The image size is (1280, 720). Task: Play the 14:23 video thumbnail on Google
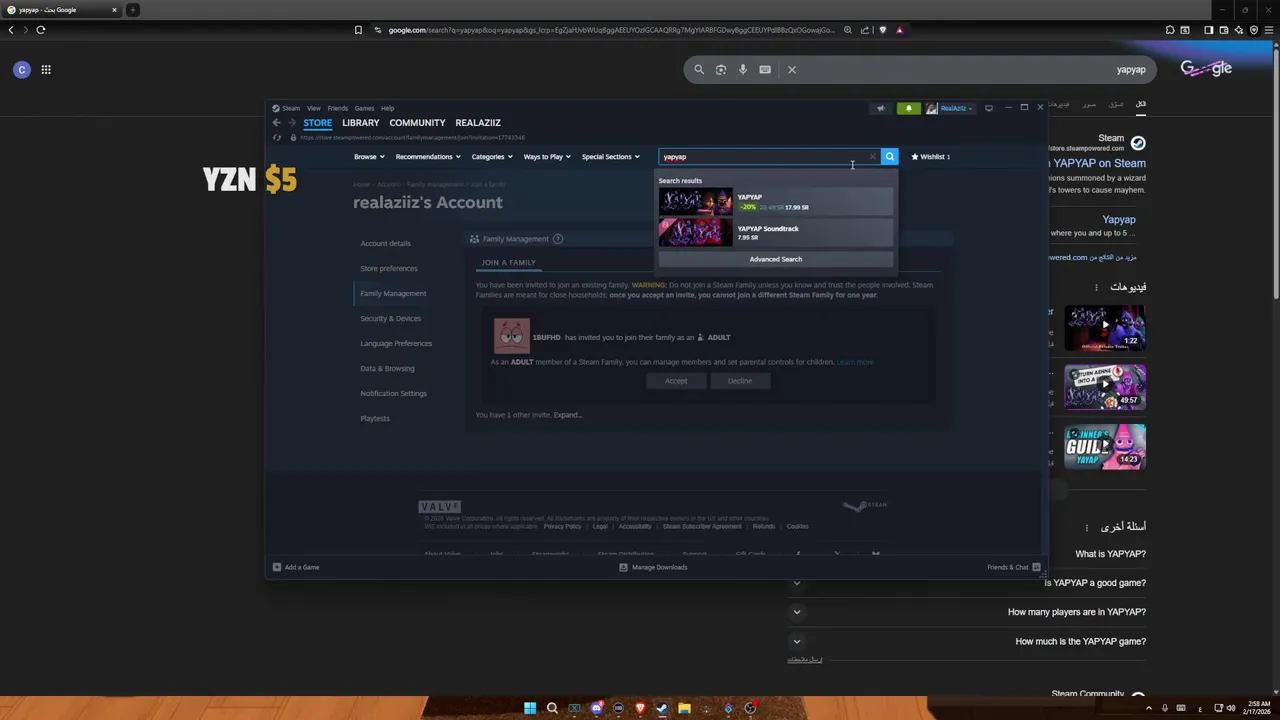(x=1105, y=446)
